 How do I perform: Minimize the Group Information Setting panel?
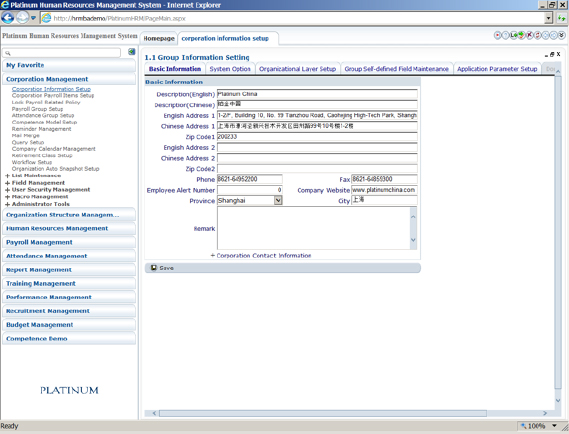tap(546, 55)
